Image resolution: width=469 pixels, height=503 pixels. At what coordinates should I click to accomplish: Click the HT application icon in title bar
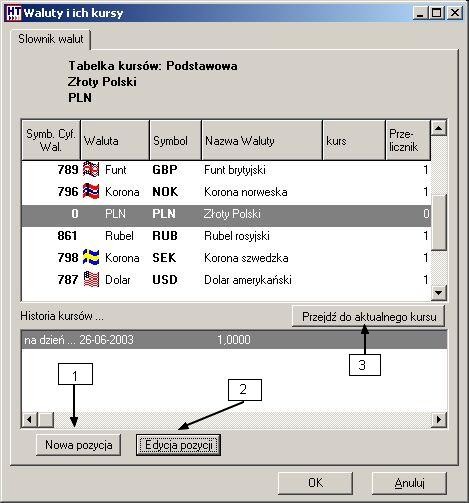coord(14,13)
